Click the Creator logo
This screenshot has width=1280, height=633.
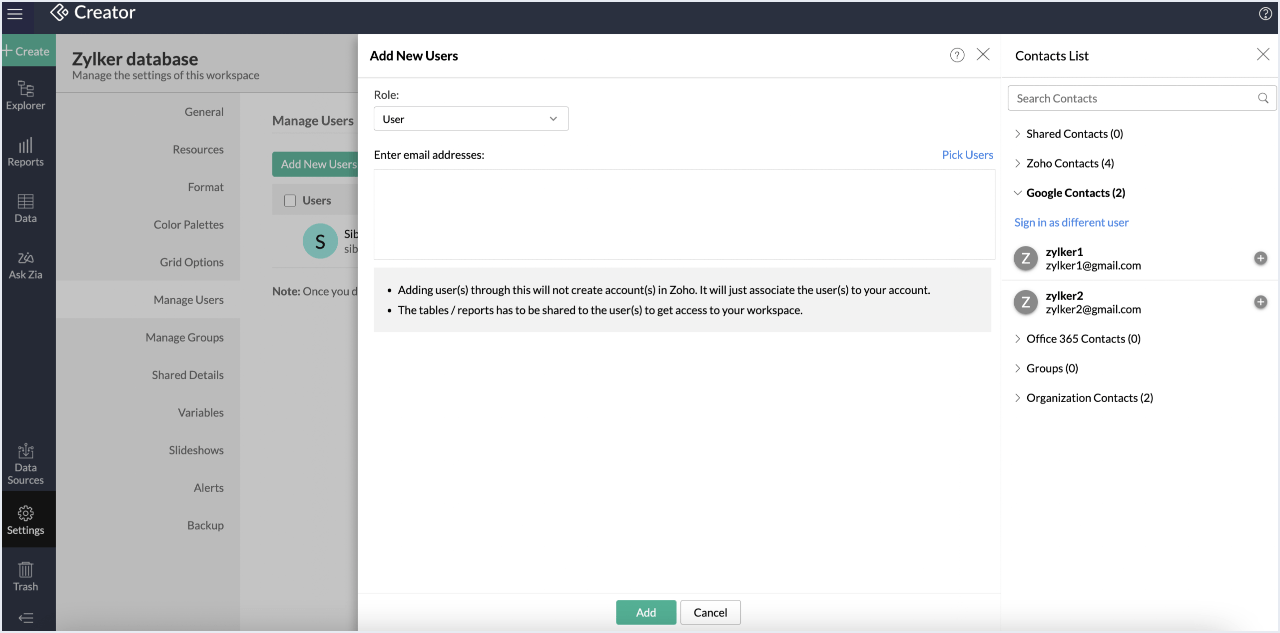coord(93,13)
